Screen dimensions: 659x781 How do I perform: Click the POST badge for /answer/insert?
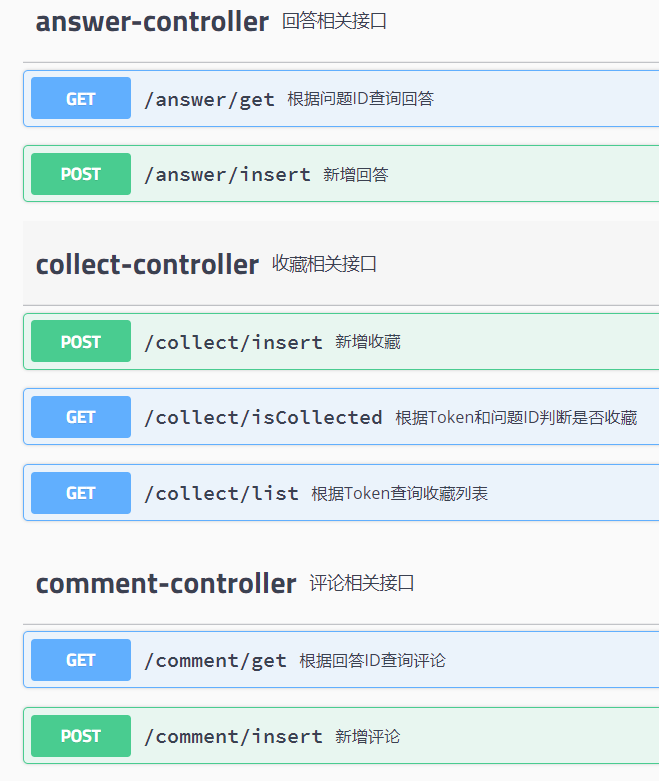81,174
